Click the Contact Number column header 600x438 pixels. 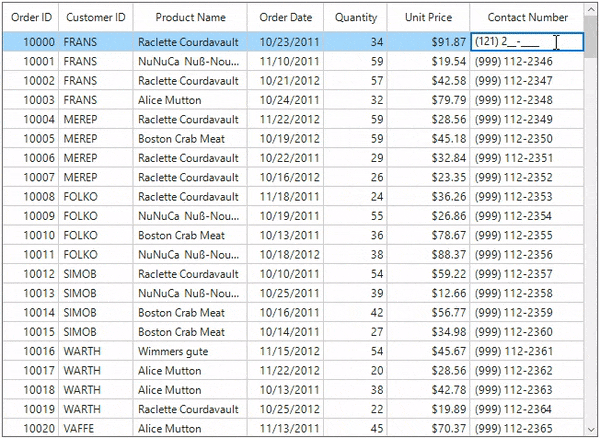527,17
